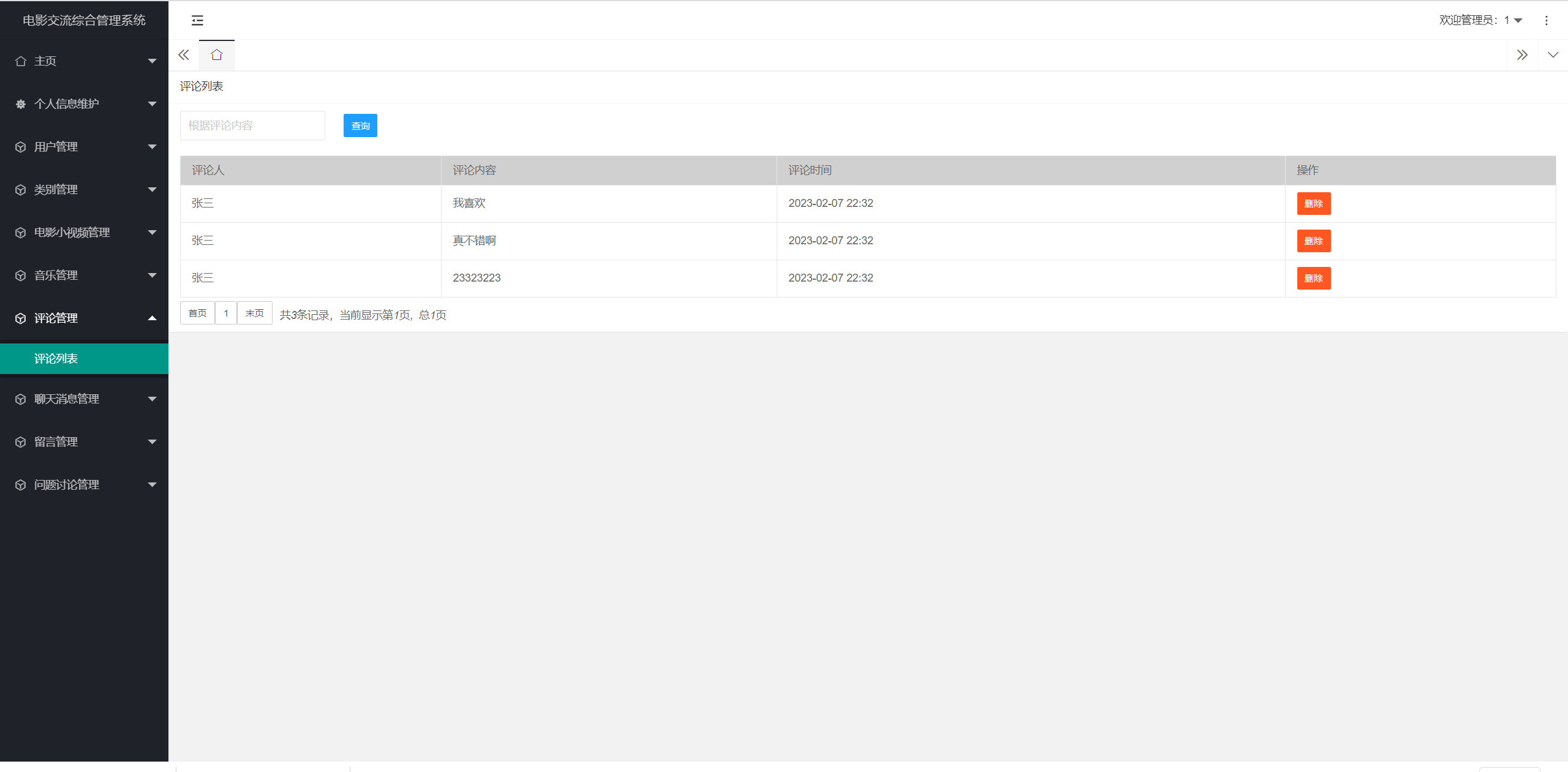1568x772 pixels.
Task: Click the home tab icon
Action: pos(216,55)
